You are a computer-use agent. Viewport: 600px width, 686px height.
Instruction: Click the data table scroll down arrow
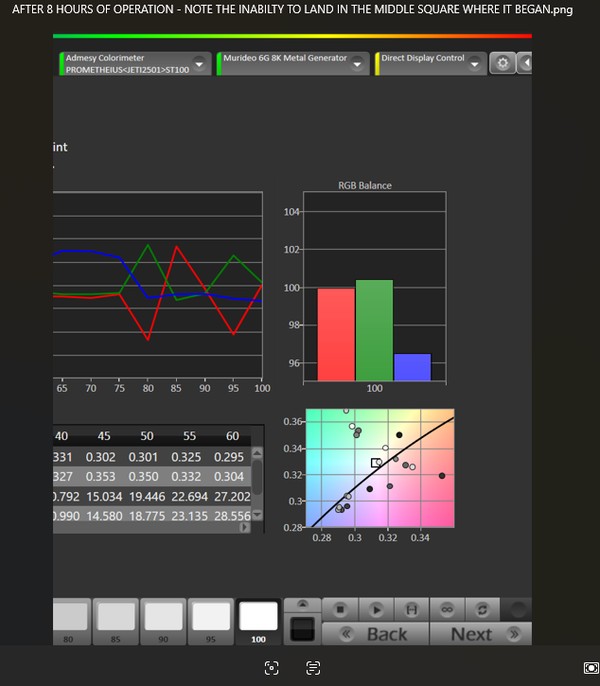click(x=257, y=514)
